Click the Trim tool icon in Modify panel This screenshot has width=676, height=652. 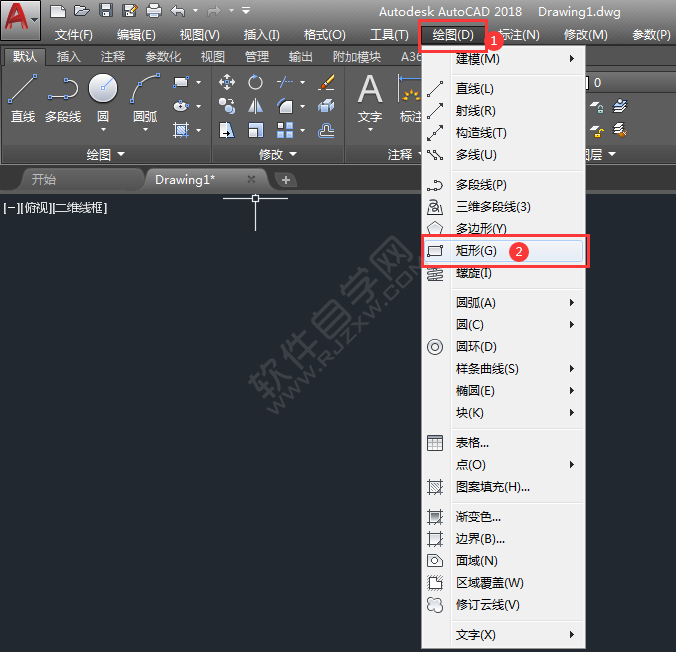click(285, 82)
